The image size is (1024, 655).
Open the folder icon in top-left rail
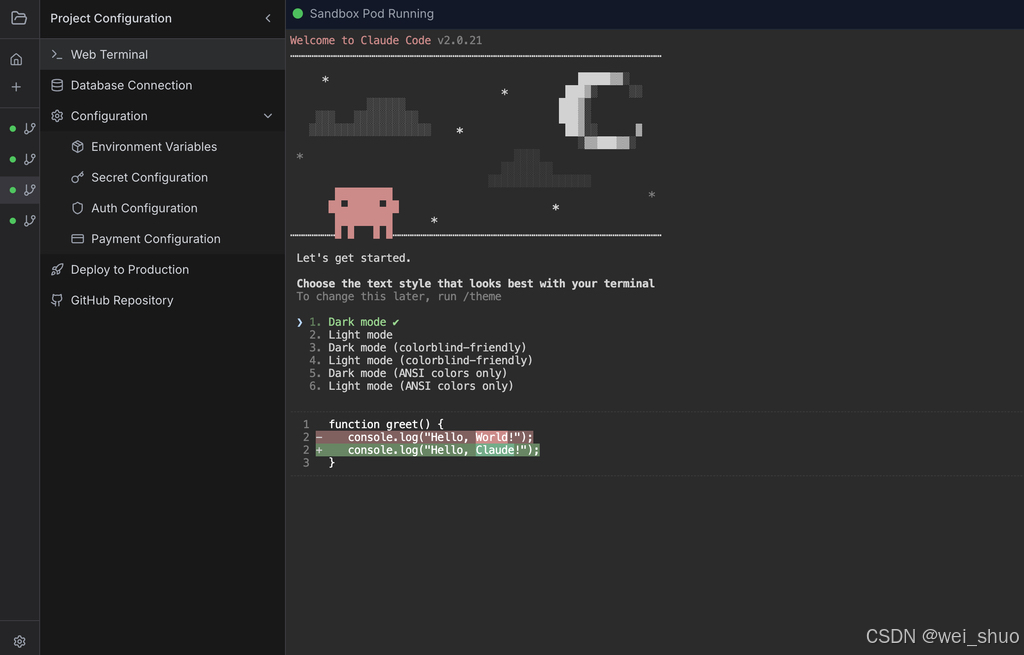[19, 18]
